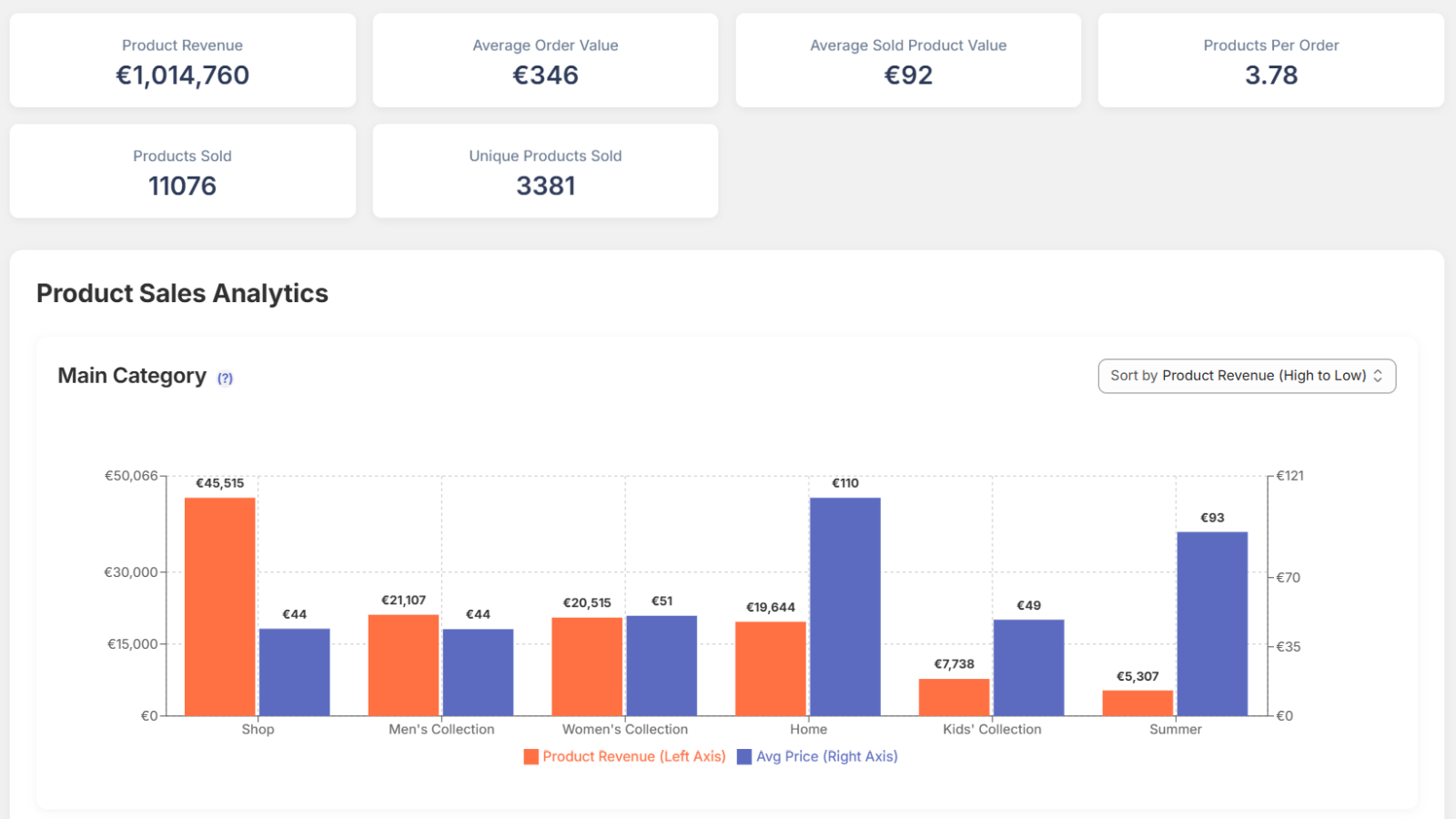This screenshot has width=1456, height=819.
Task: Select the Summer revenue bar labeled €5,307
Action: pyautogui.click(x=1137, y=703)
